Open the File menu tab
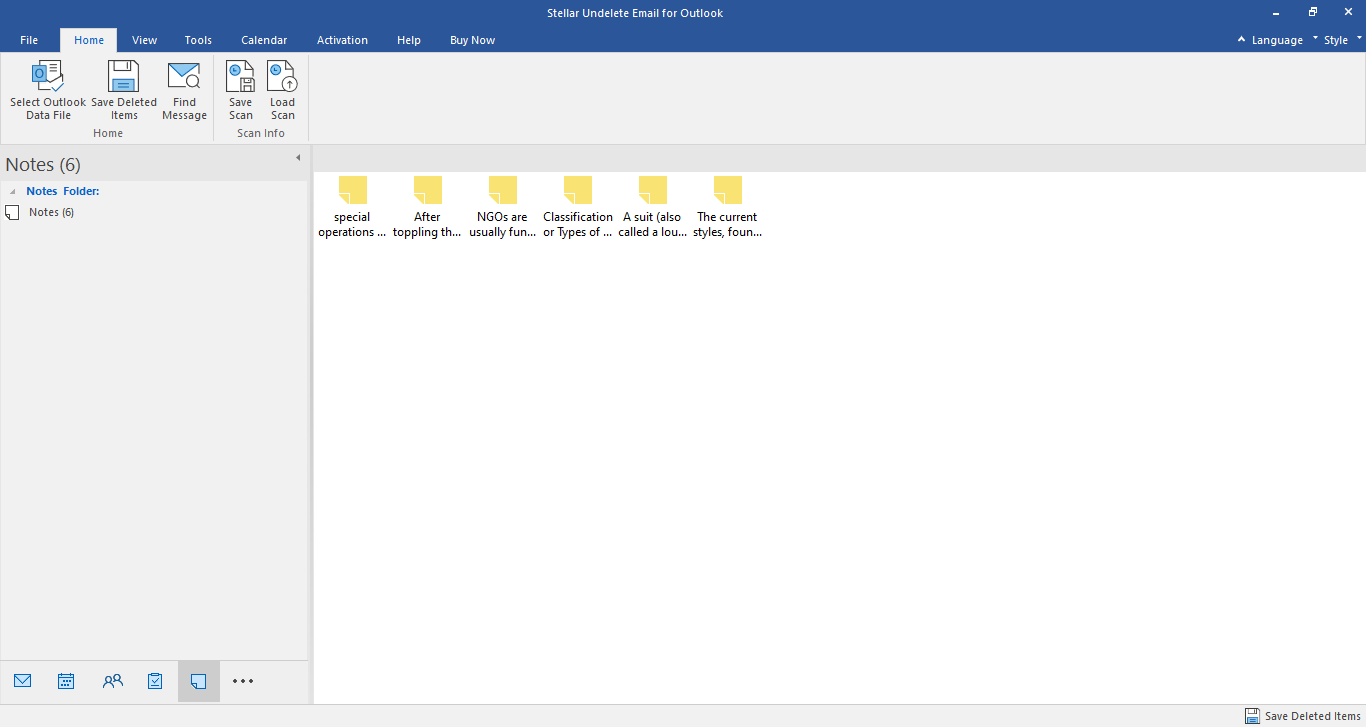 tap(29, 40)
